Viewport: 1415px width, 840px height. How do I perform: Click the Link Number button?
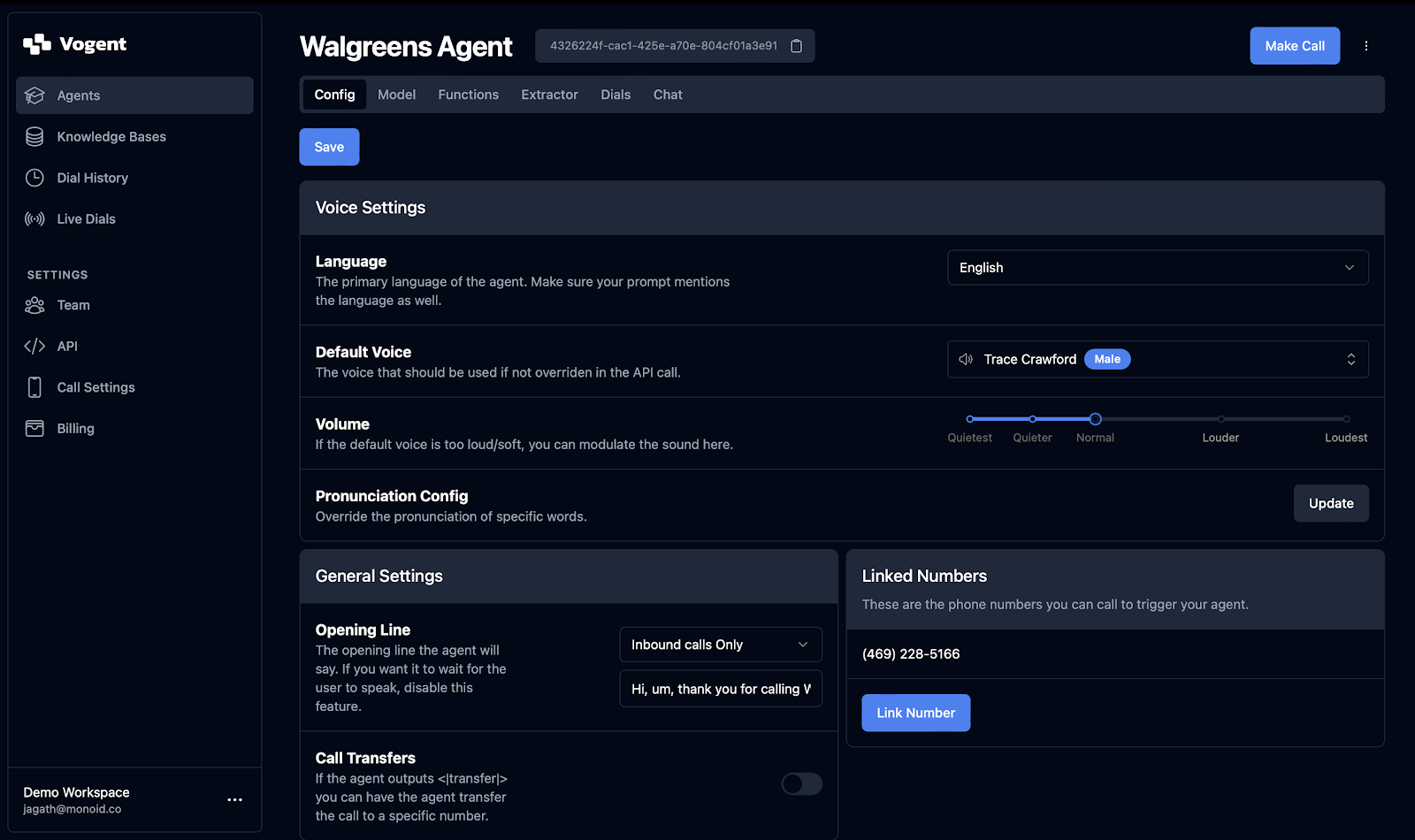[915, 713]
